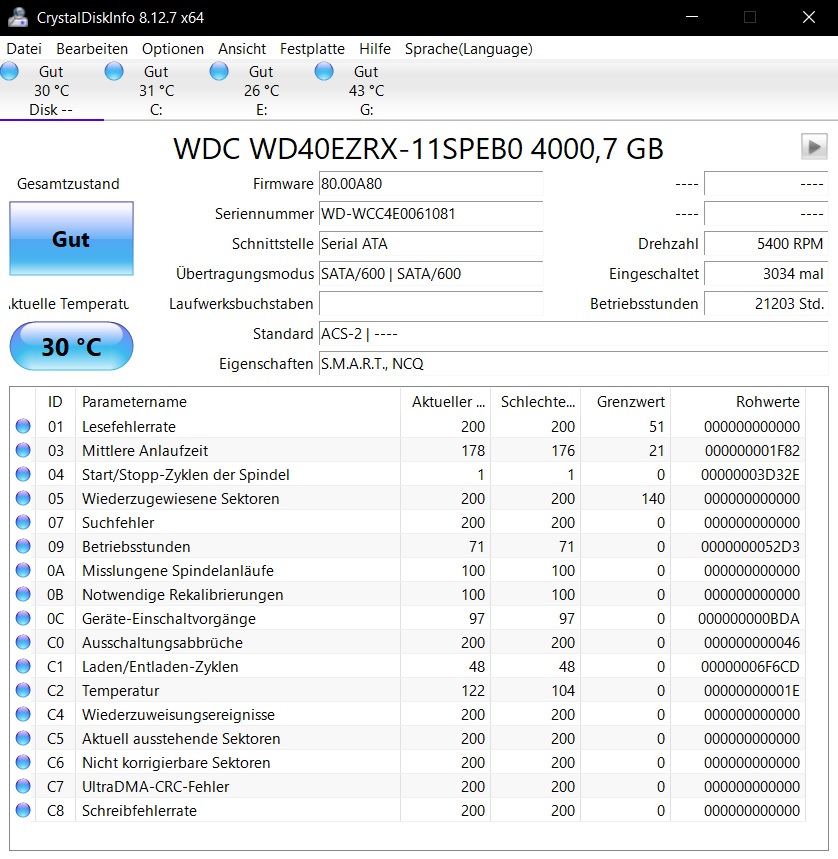Click raw value 00000000001E
This screenshot has width=838, height=859.
(752, 691)
